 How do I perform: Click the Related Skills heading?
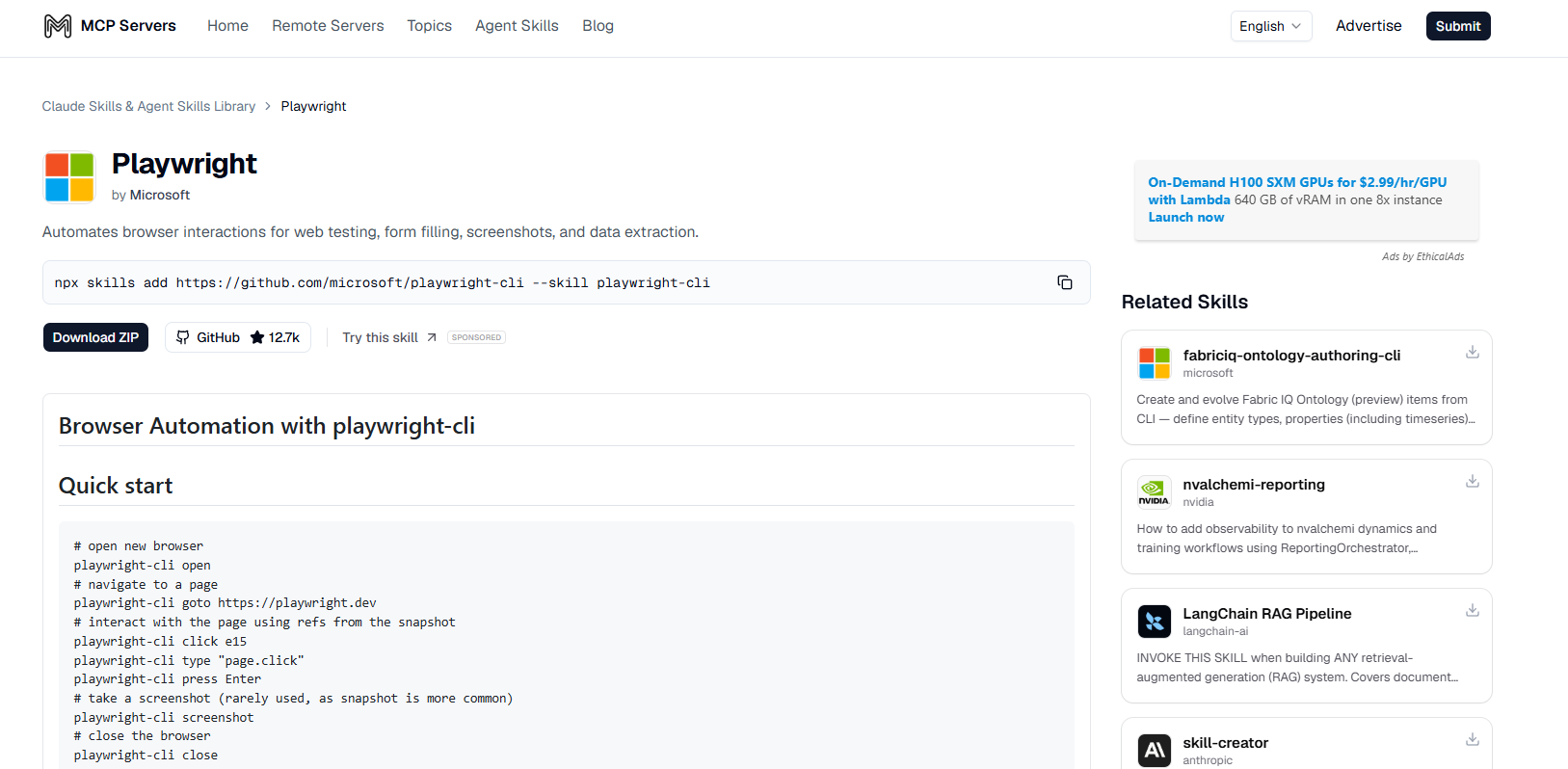(x=1184, y=302)
